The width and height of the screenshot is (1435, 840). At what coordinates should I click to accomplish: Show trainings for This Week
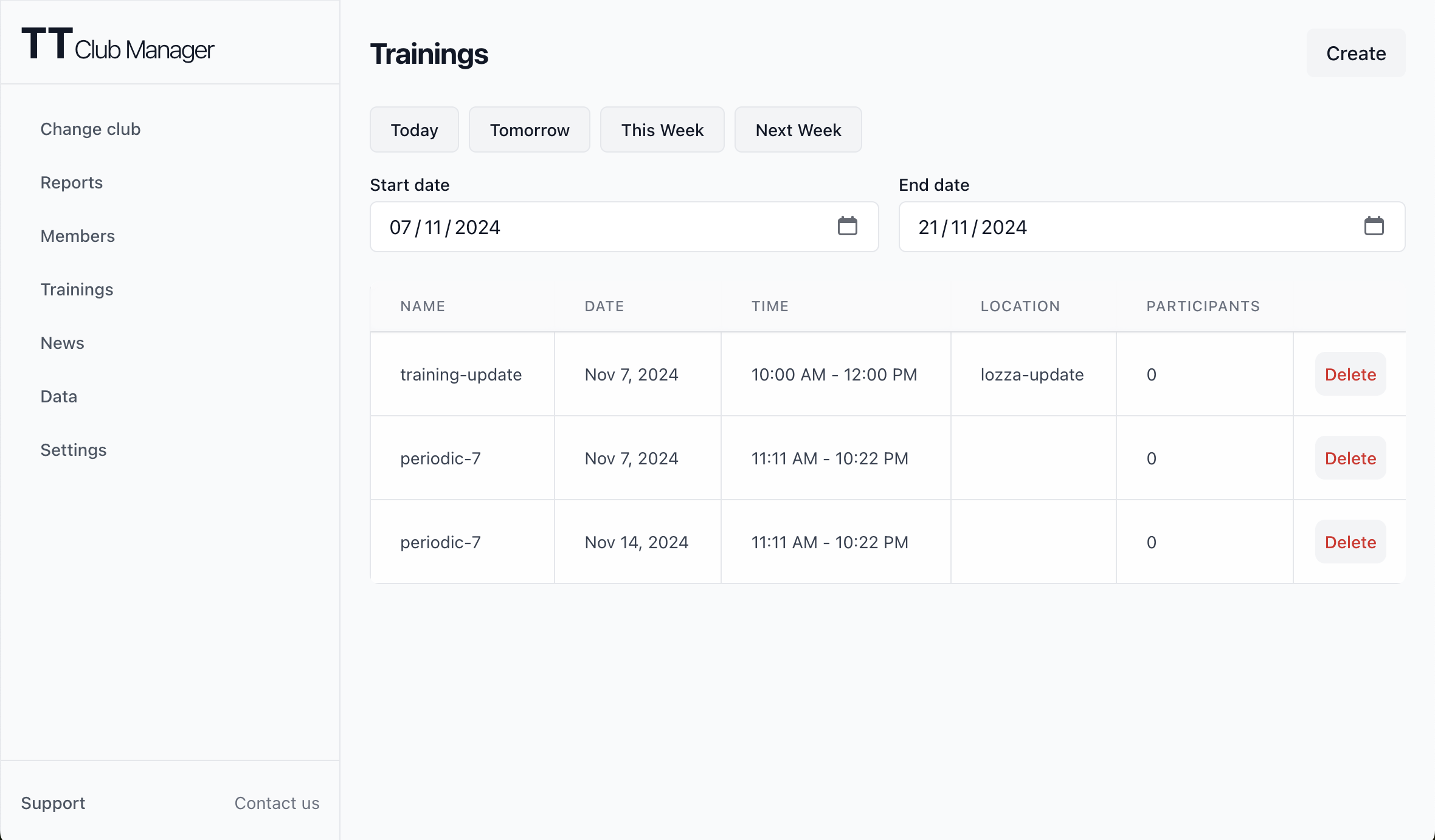(x=662, y=130)
